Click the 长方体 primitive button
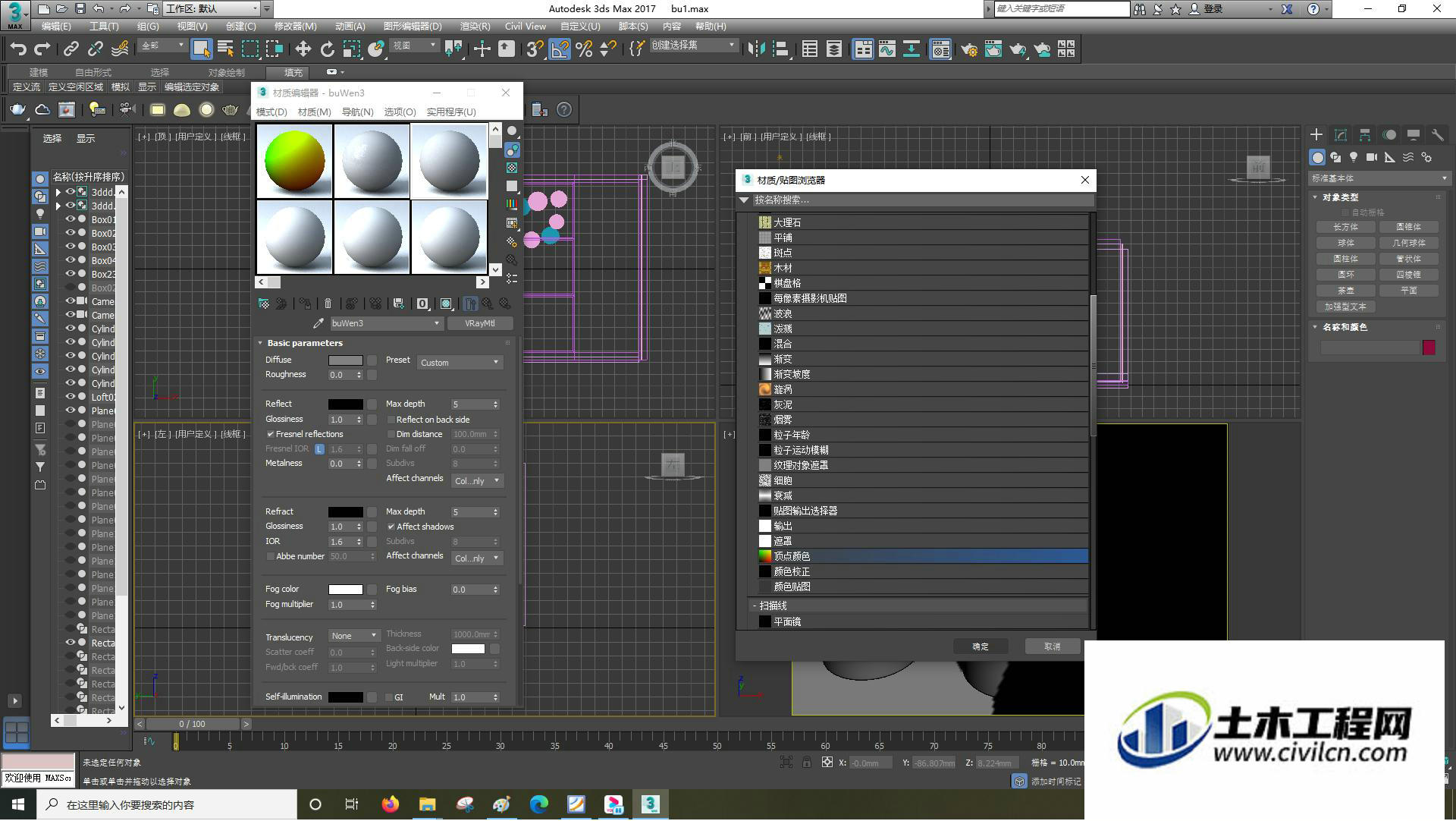 coord(1345,227)
